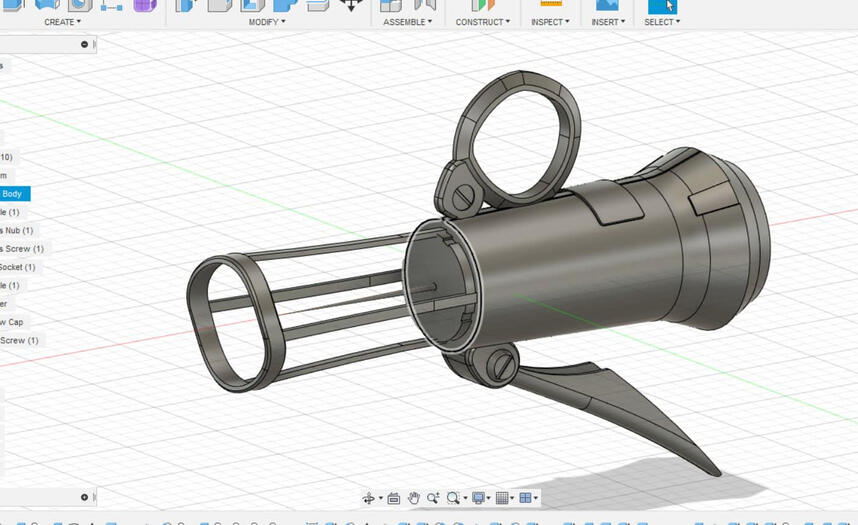Open the Viewports layout icon
This screenshot has height=525, width=858.
[x=526, y=498]
